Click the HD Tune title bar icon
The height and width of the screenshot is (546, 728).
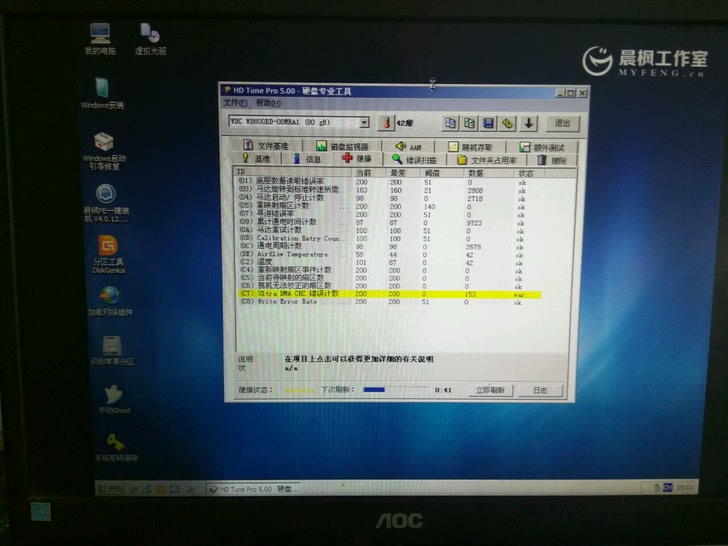(227, 90)
